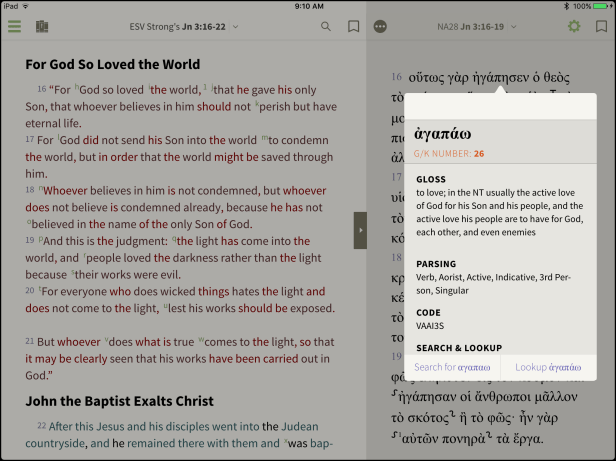Open NA28 Jn 3:16-19 passage dropdown

[477, 26]
